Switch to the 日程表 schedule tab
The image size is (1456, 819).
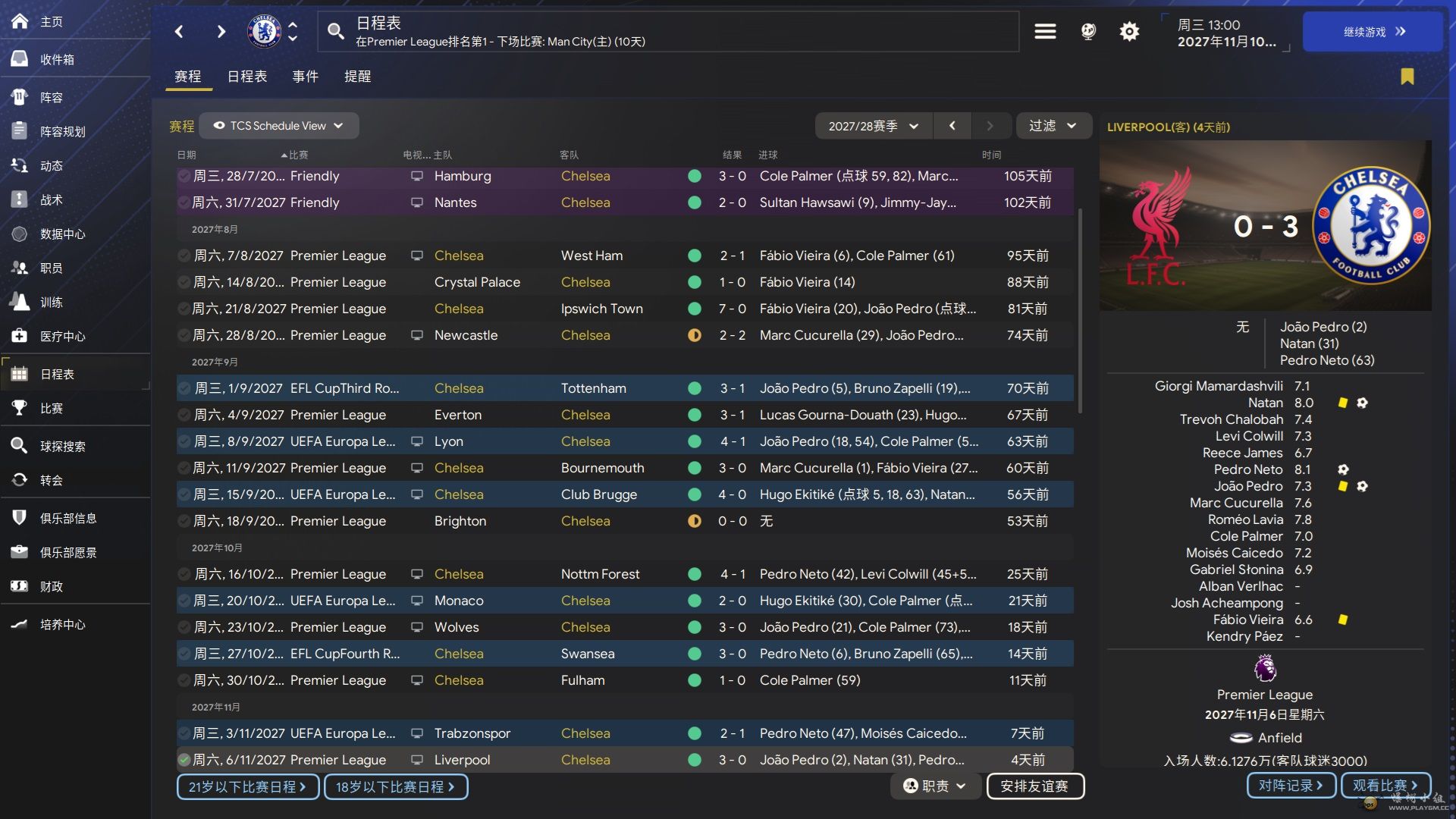[x=247, y=77]
